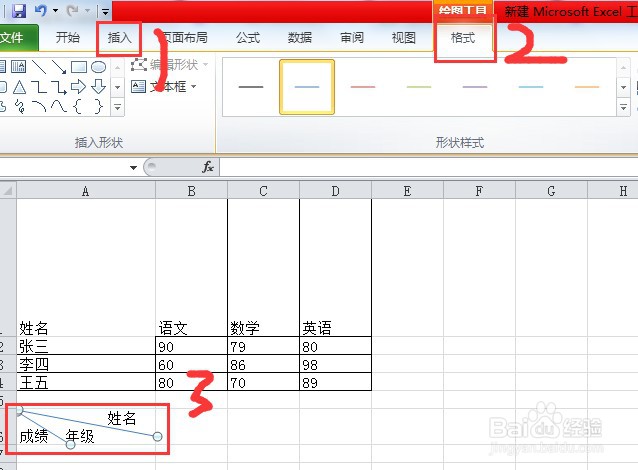Image resolution: width=638 pixels, height=470 pixels.
Task: Apply the red line shape style
Action: pyautogui.click(x=363, y=87)
